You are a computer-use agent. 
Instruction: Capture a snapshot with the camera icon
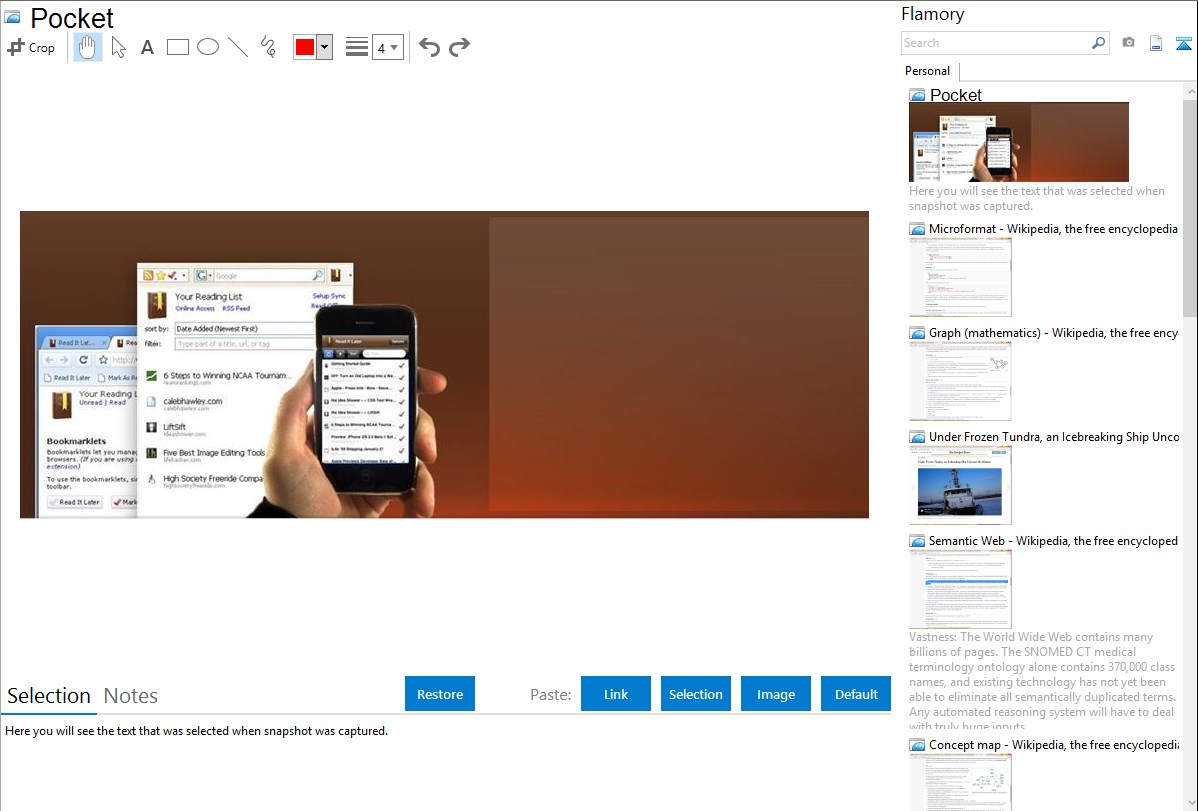[x=1128, y=43]
